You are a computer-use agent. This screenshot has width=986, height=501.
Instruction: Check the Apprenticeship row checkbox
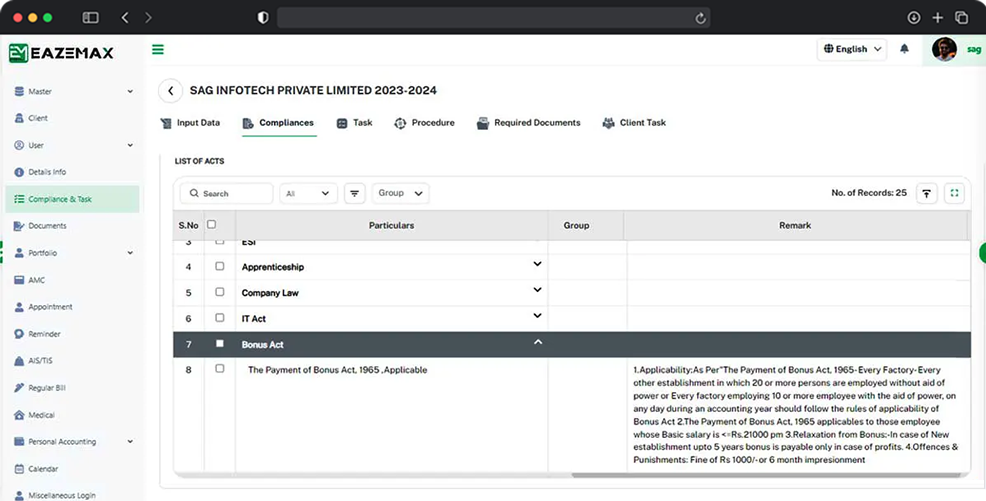[x=219, y=266]
